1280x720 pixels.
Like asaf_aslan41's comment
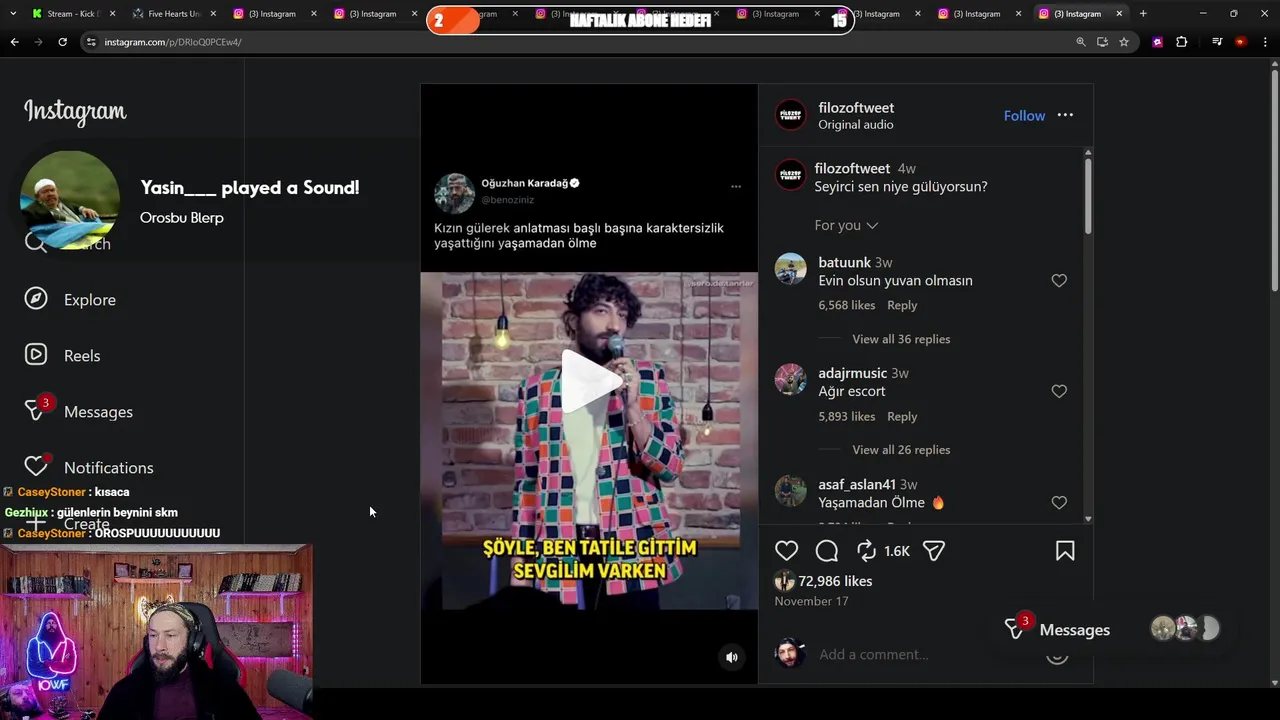coord(1059,503)
